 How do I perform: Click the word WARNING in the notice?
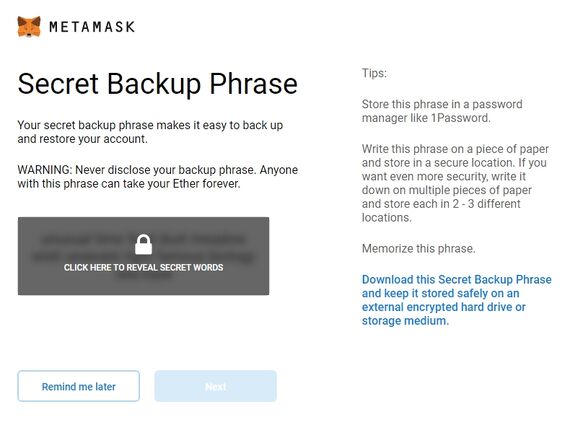tap(45, 170)
